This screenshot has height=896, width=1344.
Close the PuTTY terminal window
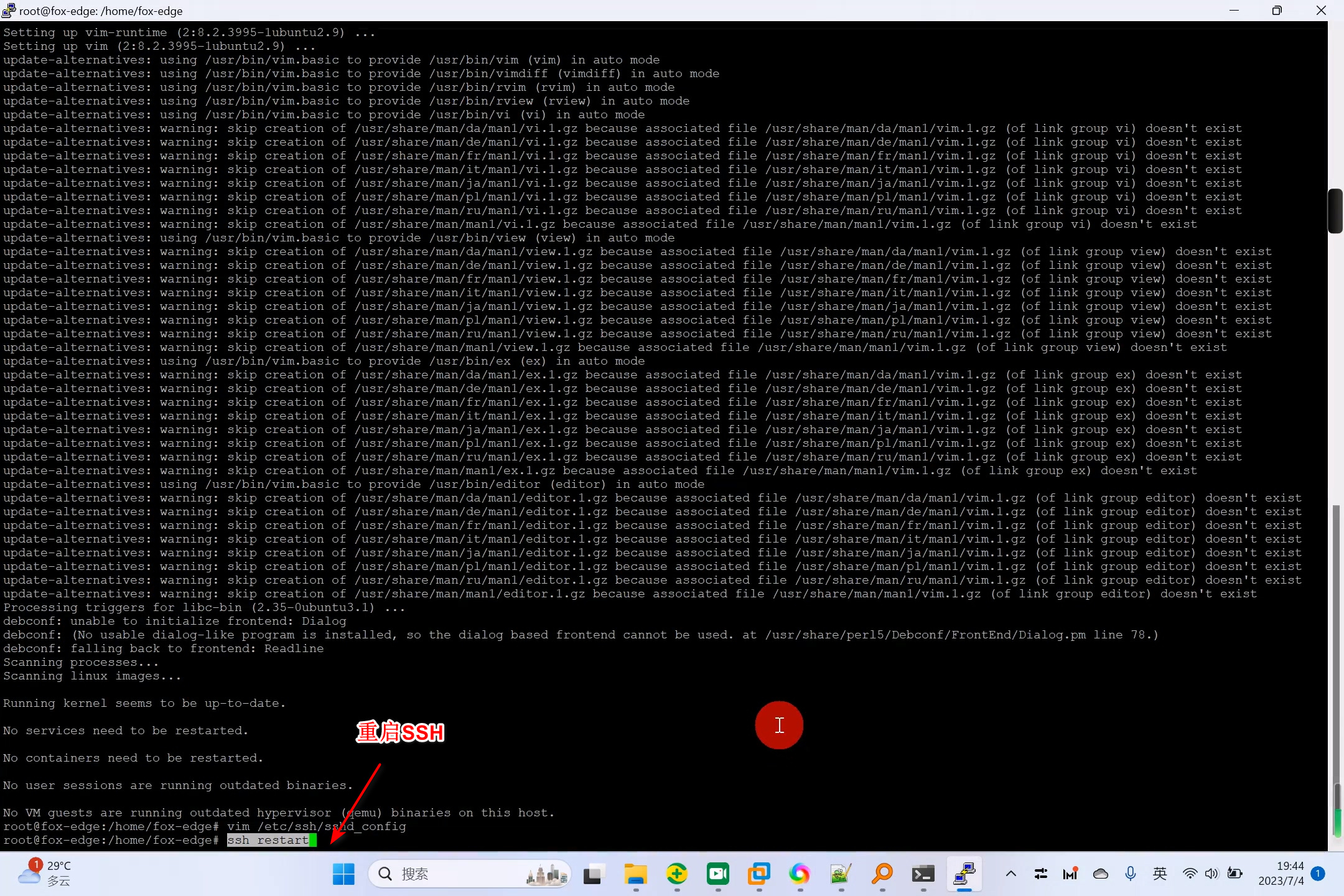(1321, 11)
